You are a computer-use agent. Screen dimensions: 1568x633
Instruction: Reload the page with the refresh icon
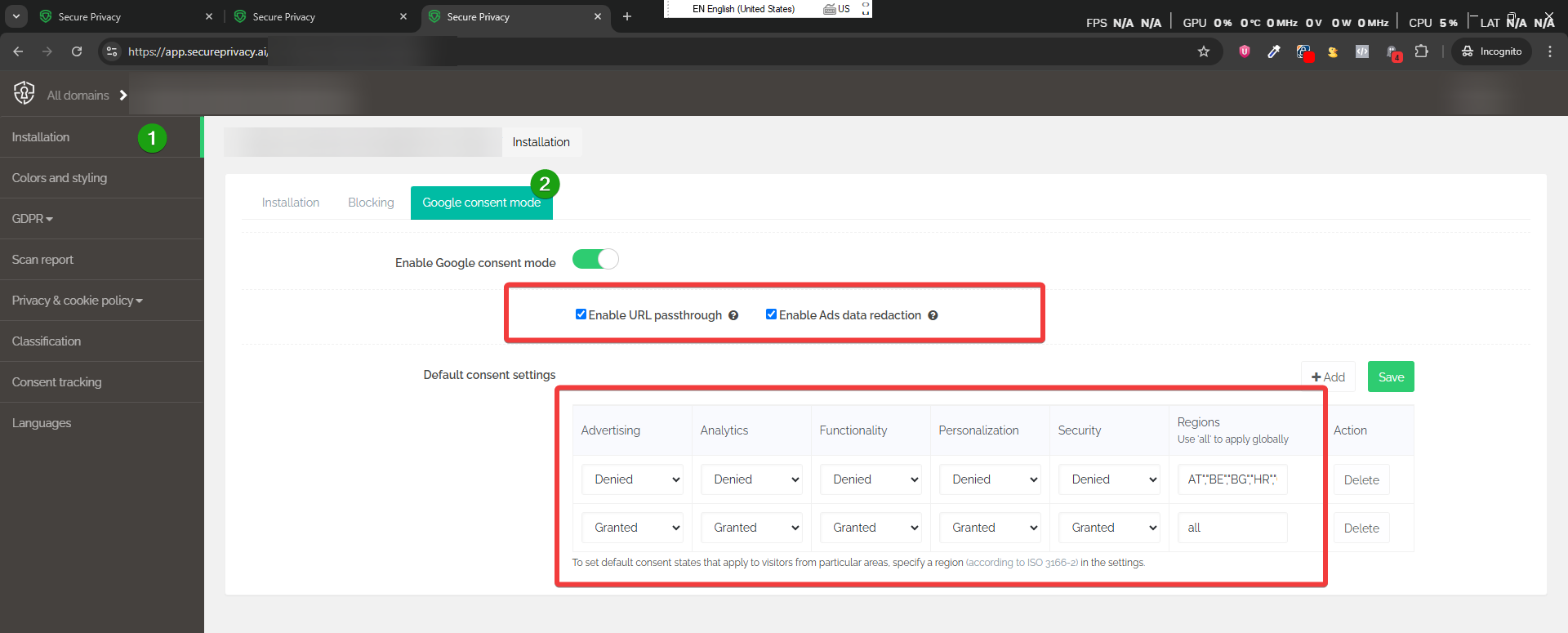[x=77, y=51]
